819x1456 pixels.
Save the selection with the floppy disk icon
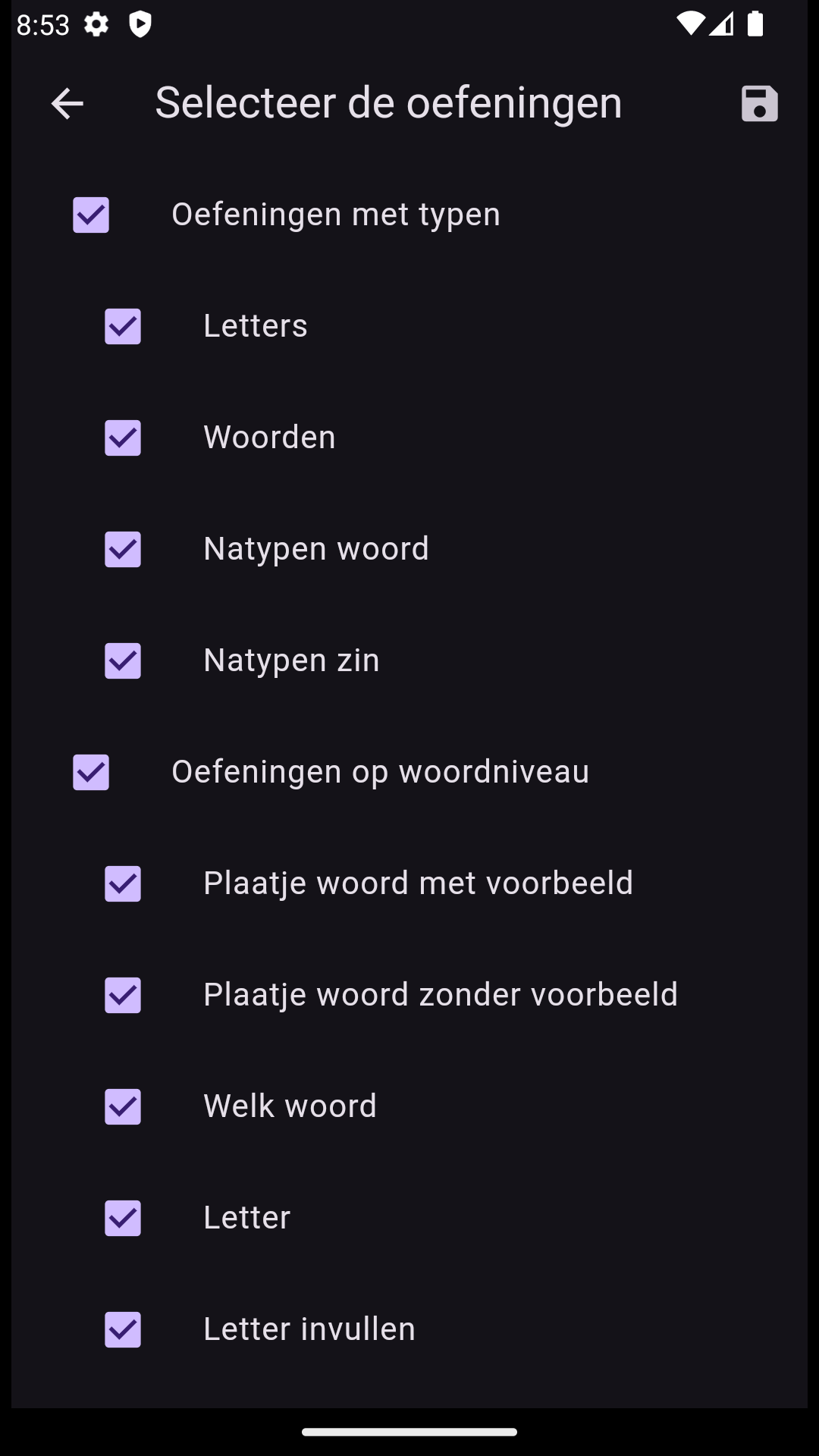point(758,104)
